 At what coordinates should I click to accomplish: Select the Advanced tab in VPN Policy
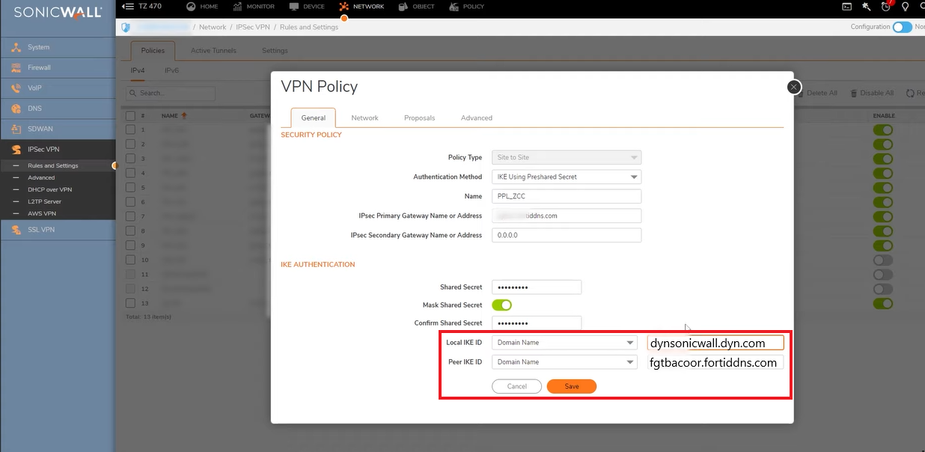[x=477, y=118]
